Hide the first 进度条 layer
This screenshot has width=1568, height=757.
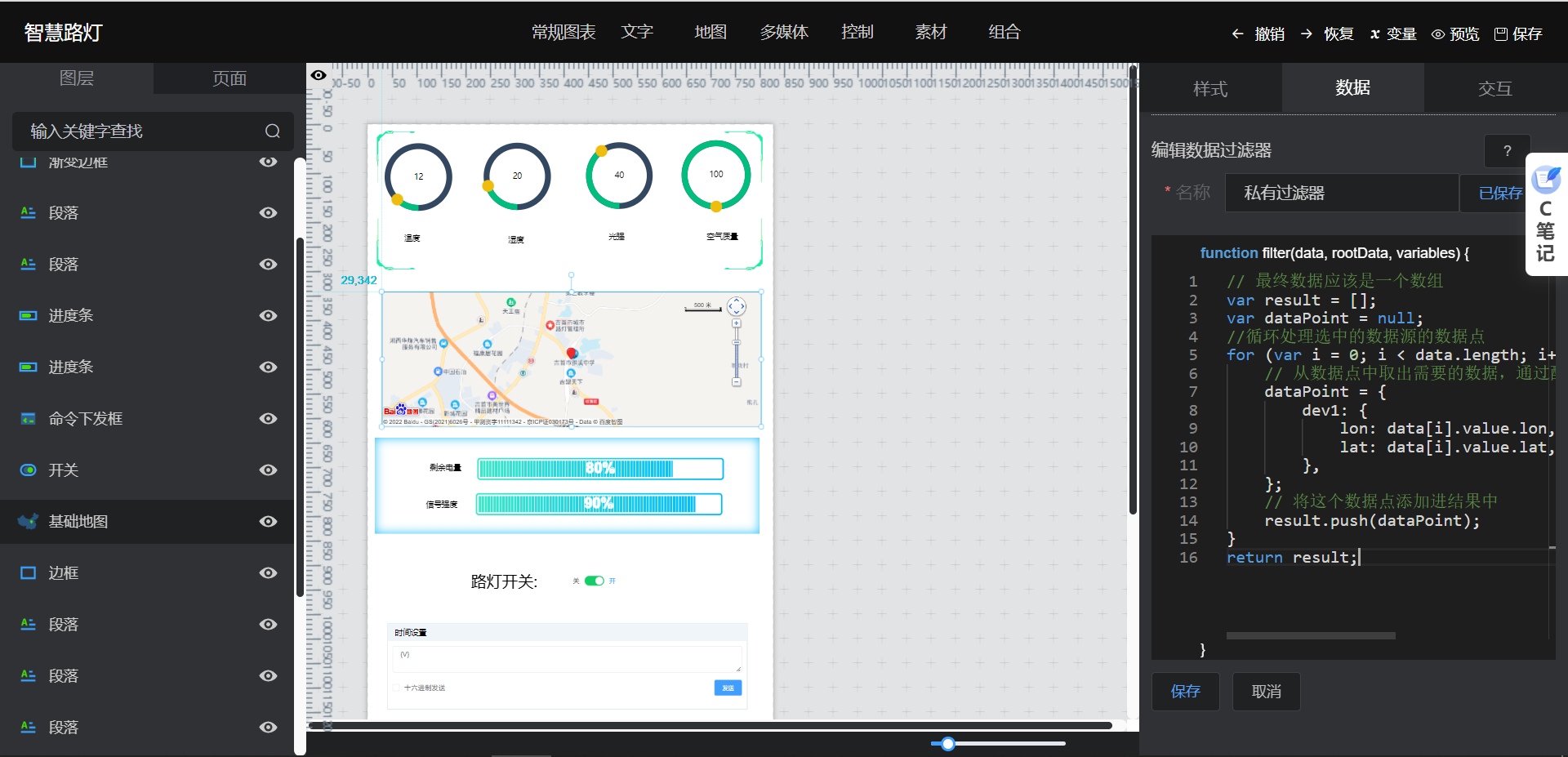pyautogui.click(x=268, y=315)
